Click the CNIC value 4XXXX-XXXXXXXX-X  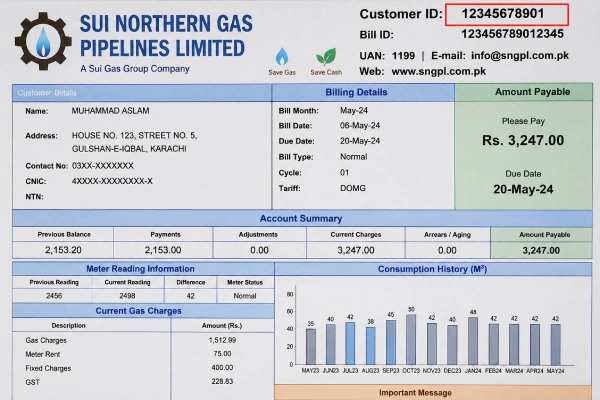click(x=112, y=181)
